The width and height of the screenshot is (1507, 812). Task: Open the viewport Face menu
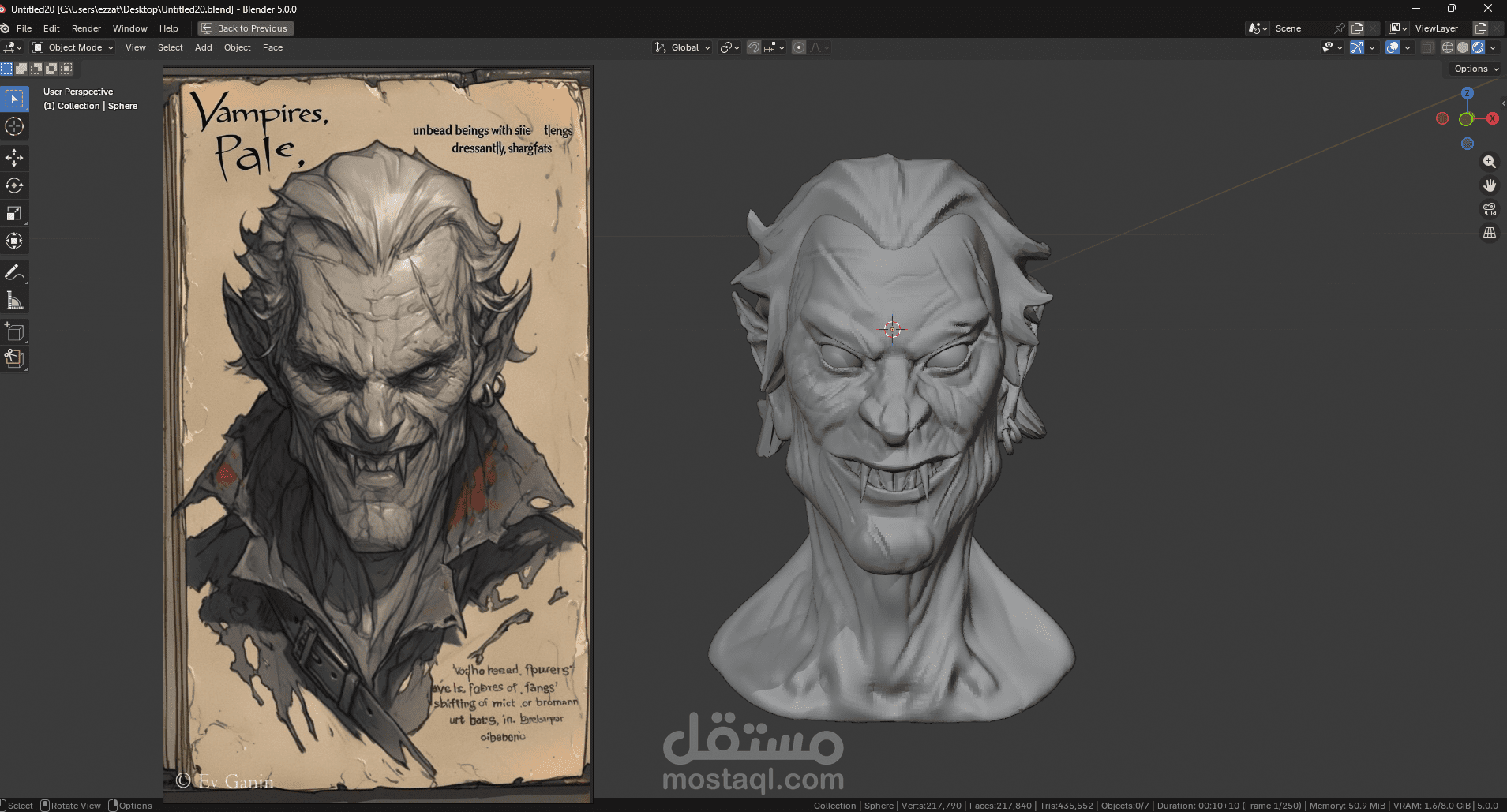272,47
